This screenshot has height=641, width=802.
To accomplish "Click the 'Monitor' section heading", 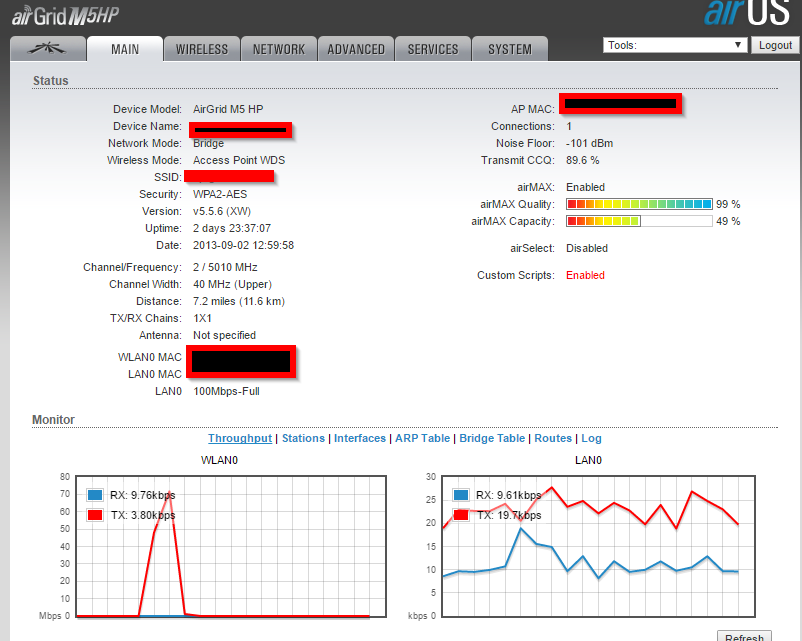I will tap(53, 419).
